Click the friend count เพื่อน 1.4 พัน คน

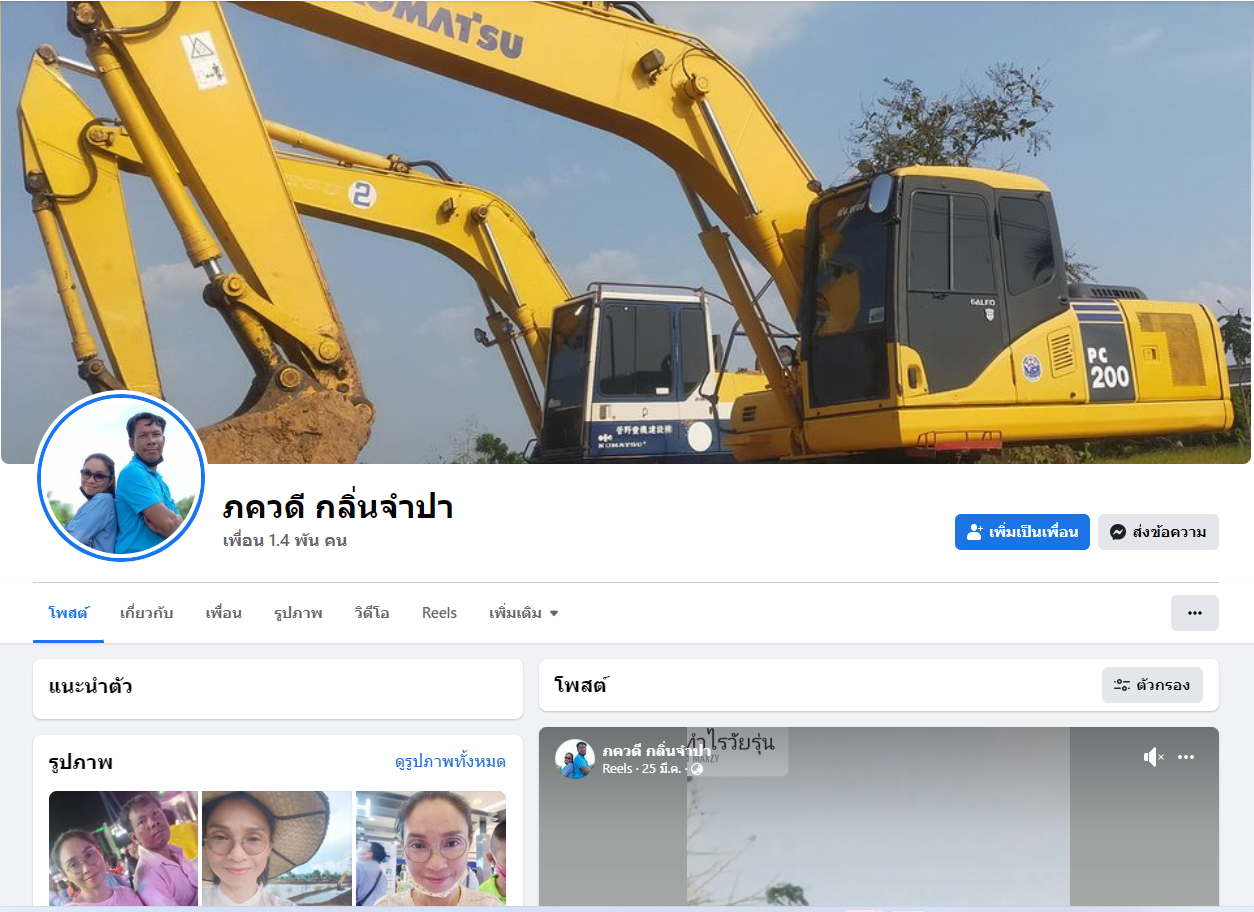(x=285, y=540)
